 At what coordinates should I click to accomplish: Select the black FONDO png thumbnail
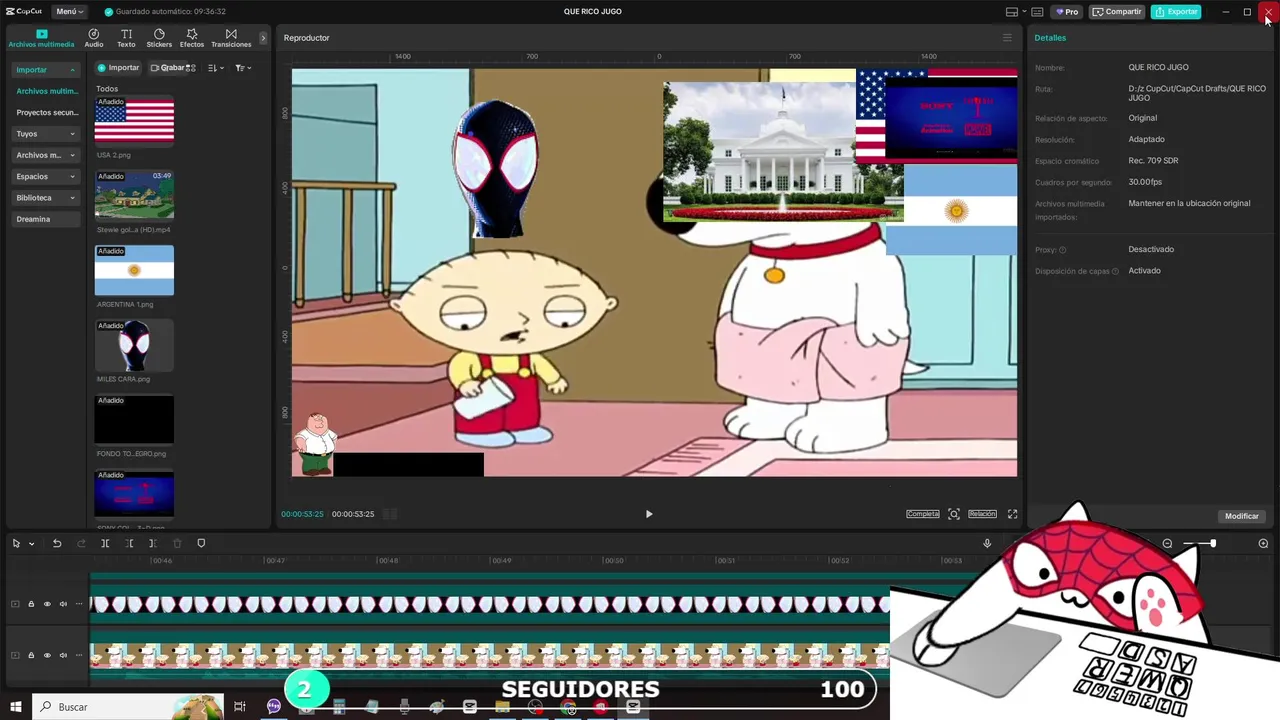click(x=134, y=420)
